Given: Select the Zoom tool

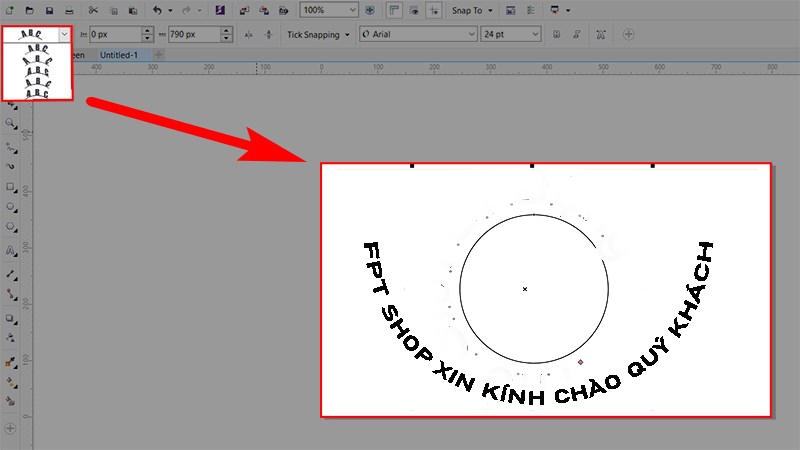Looking at the screenshot, I should (x=10, y=123).
